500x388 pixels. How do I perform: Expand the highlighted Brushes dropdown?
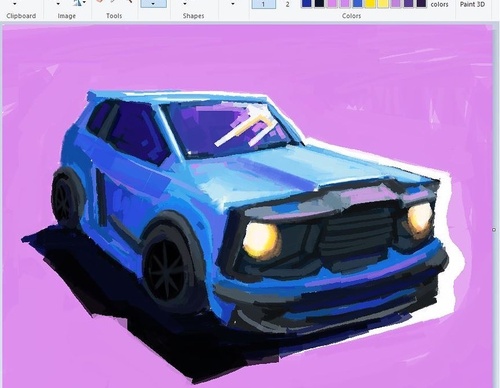pos(153,4)
